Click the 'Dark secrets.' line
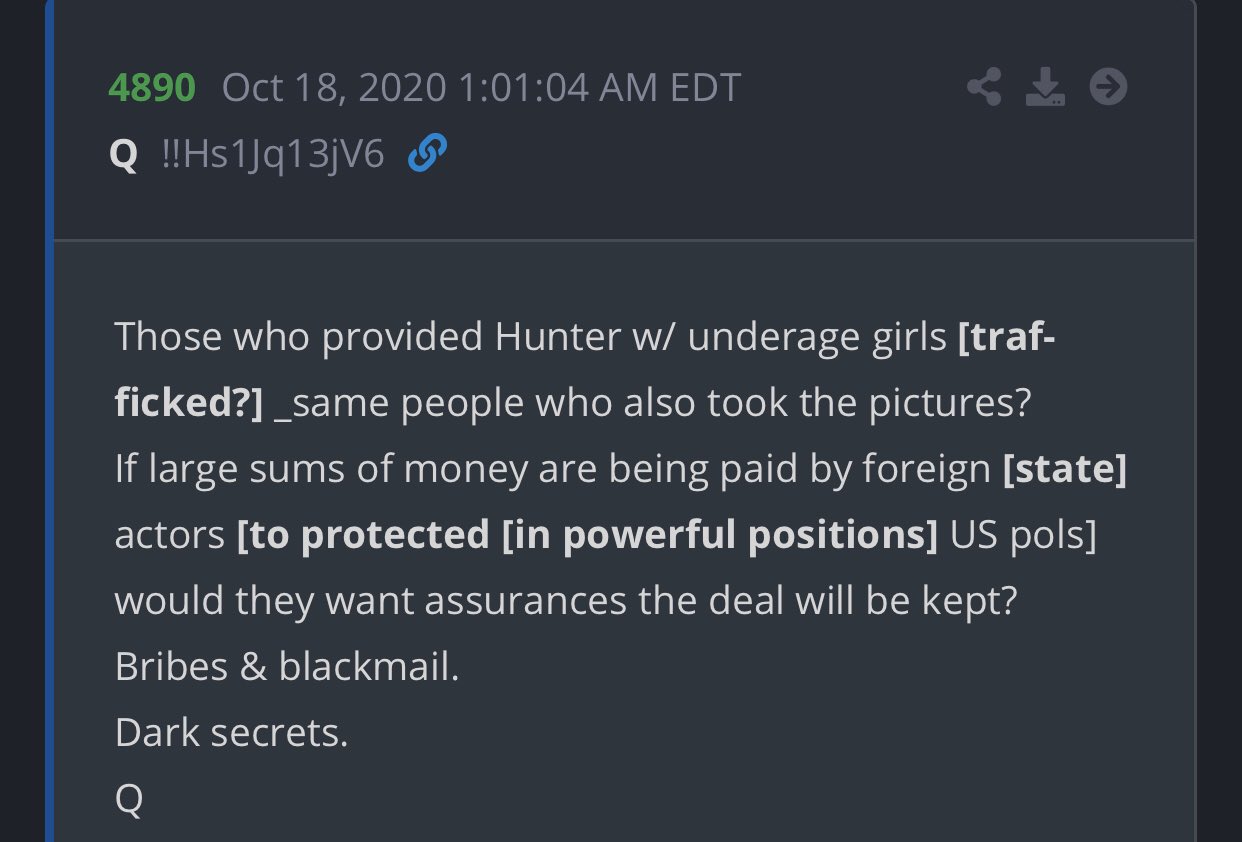The image size is (1242, 842). 232,733
